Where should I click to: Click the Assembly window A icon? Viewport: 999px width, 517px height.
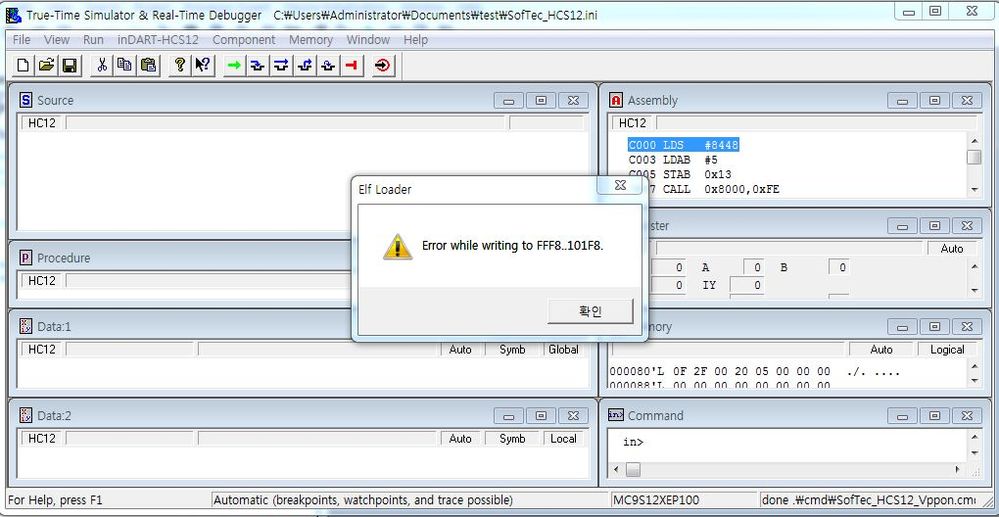click(616, 100)
